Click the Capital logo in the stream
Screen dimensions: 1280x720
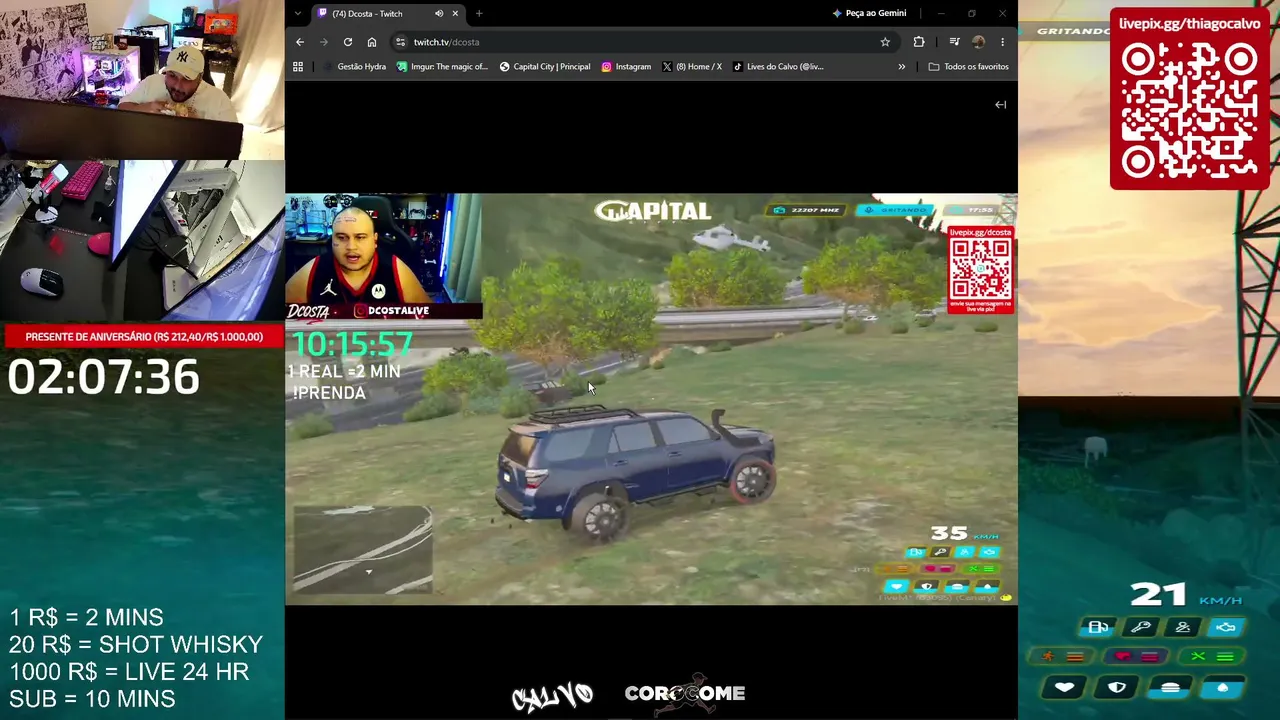[652, 211]
